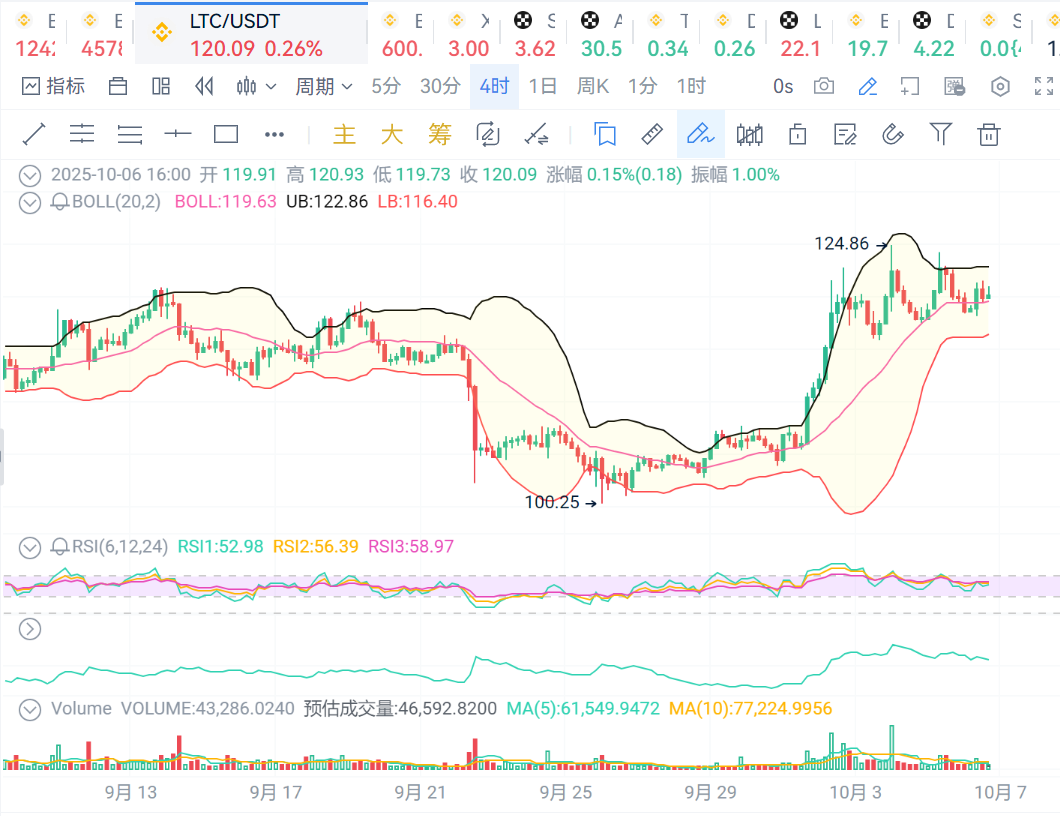
Task: Open the candlestick chart type dropdown
Action: [256, 87]
